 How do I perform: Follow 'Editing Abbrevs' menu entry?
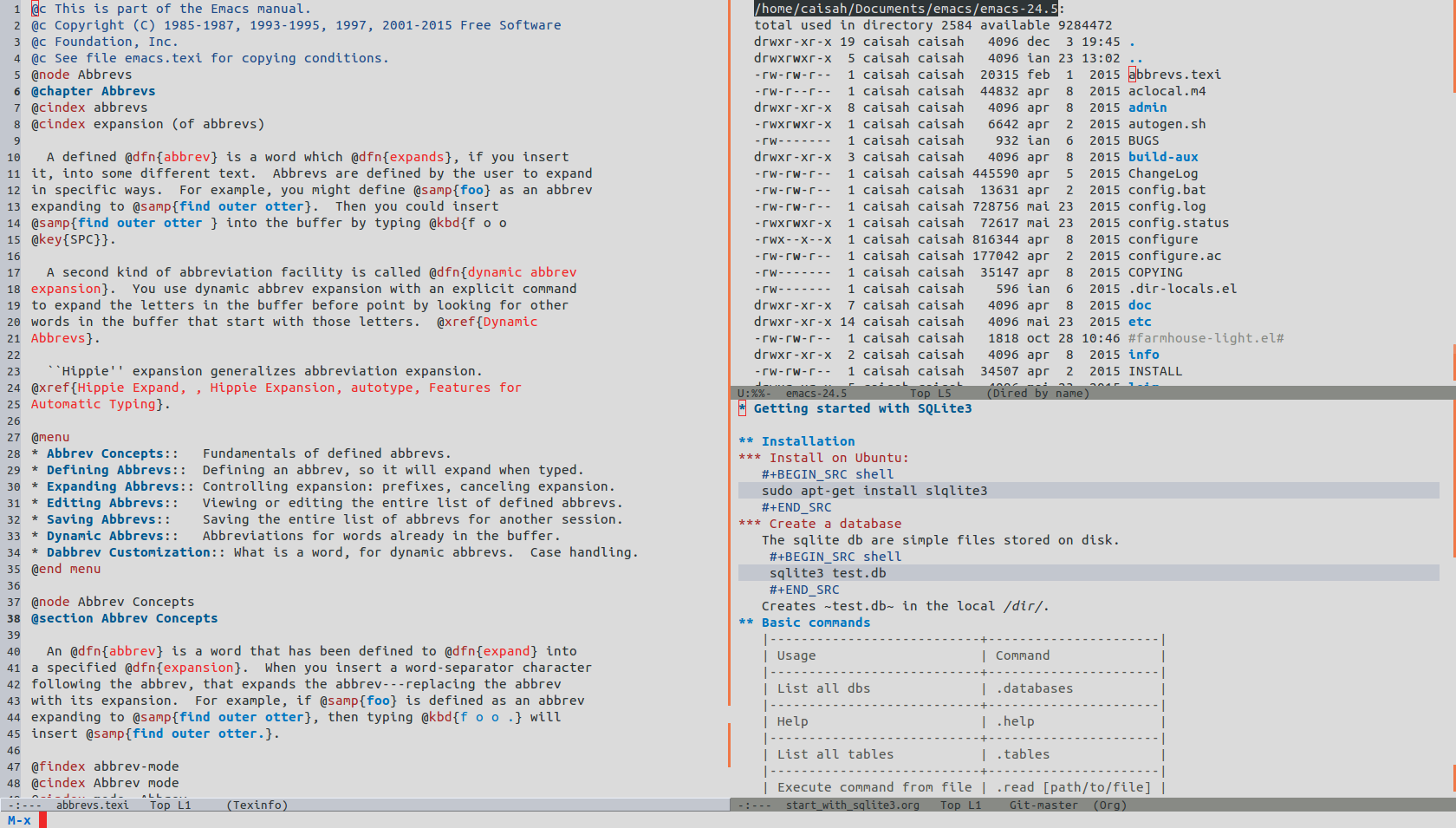point(105,503)
